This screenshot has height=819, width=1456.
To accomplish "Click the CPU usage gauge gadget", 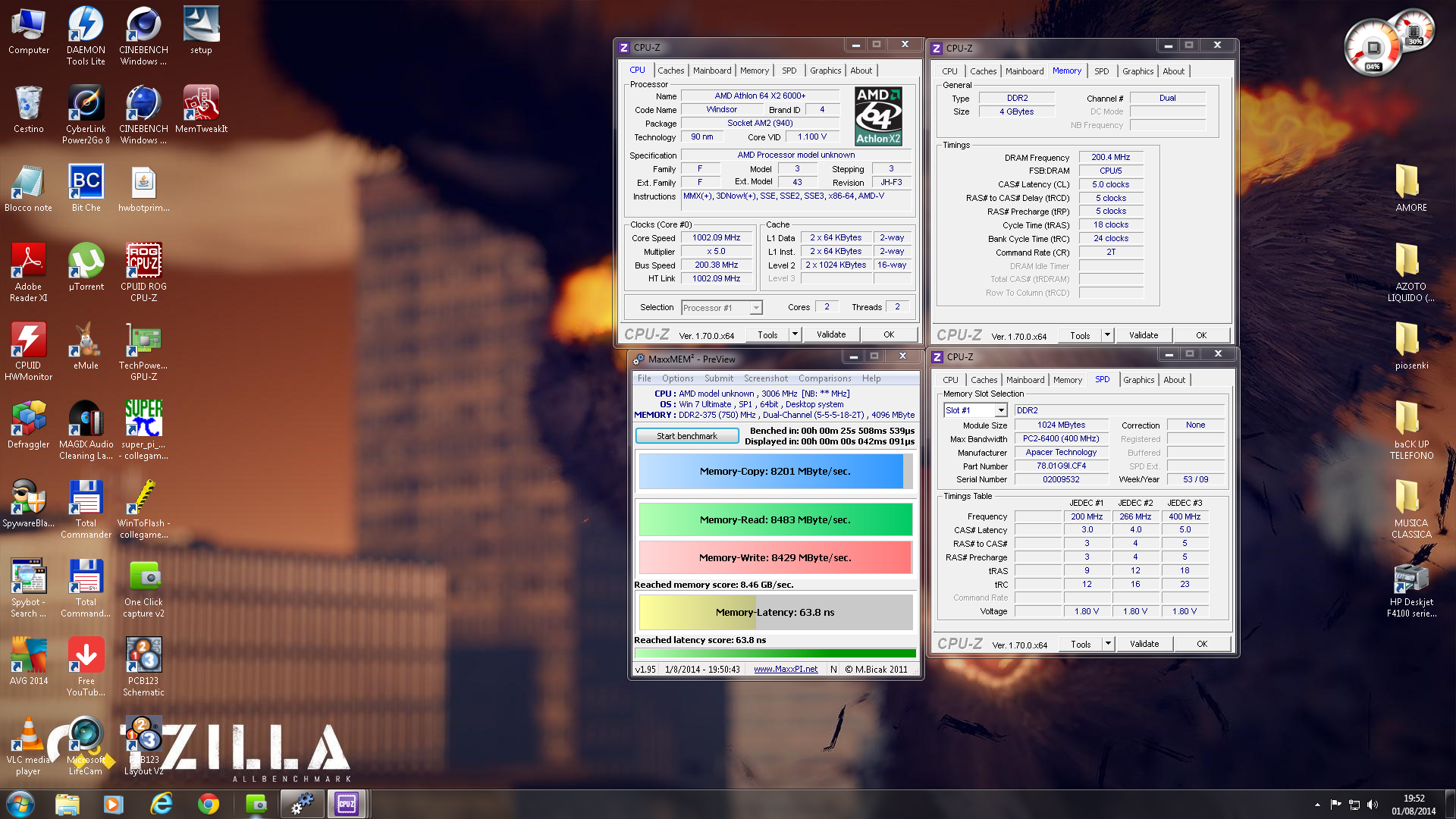I will coord(1373,49).
